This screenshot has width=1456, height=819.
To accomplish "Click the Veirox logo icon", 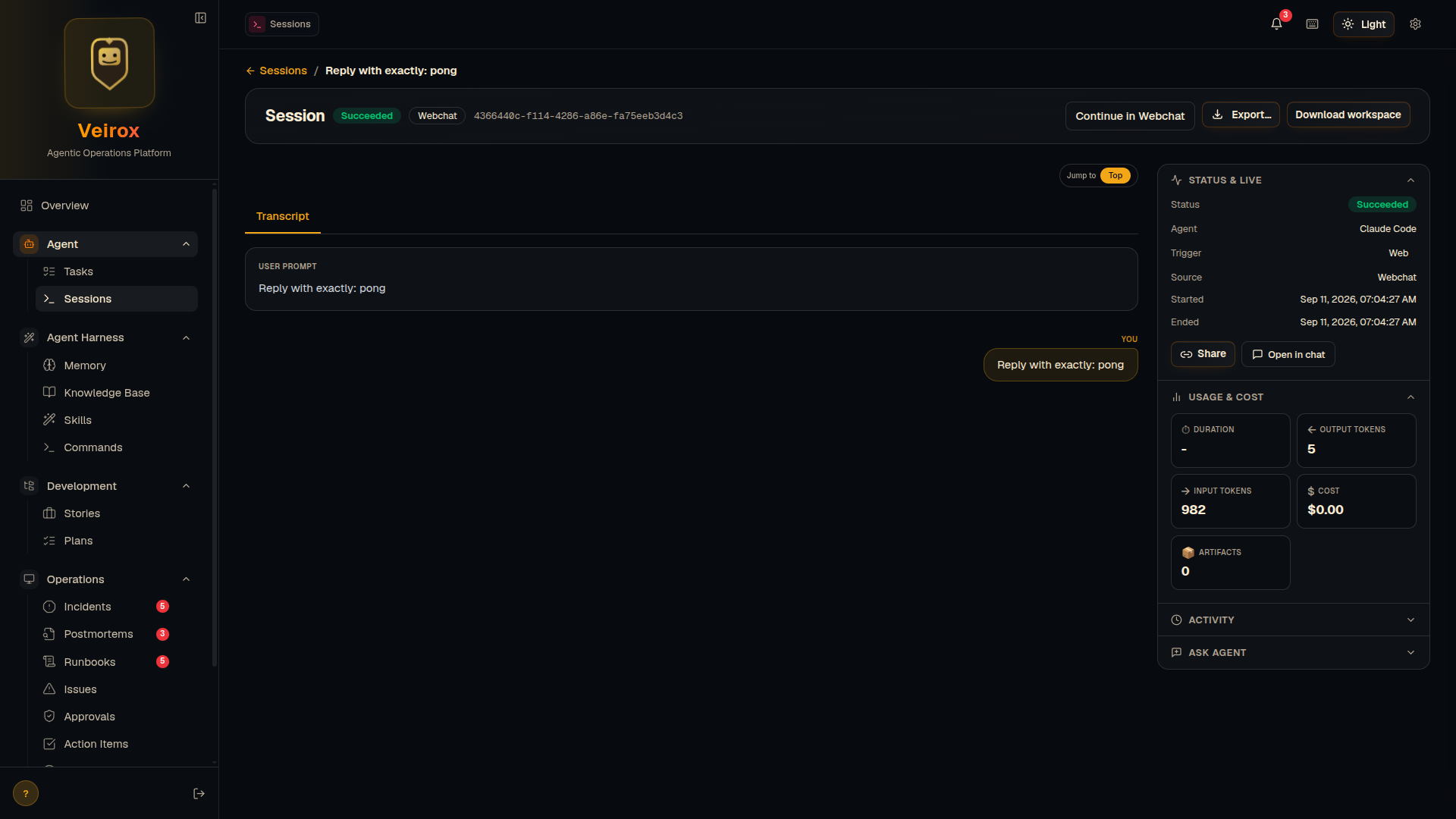I will pyautogui.click(x=109, y=63).
